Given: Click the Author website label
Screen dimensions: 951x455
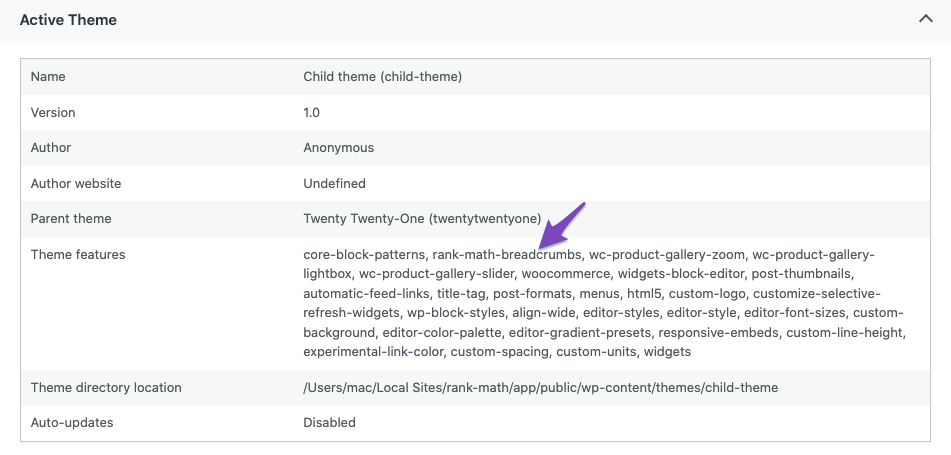Looking at the screenshot, I should point(76,183).
